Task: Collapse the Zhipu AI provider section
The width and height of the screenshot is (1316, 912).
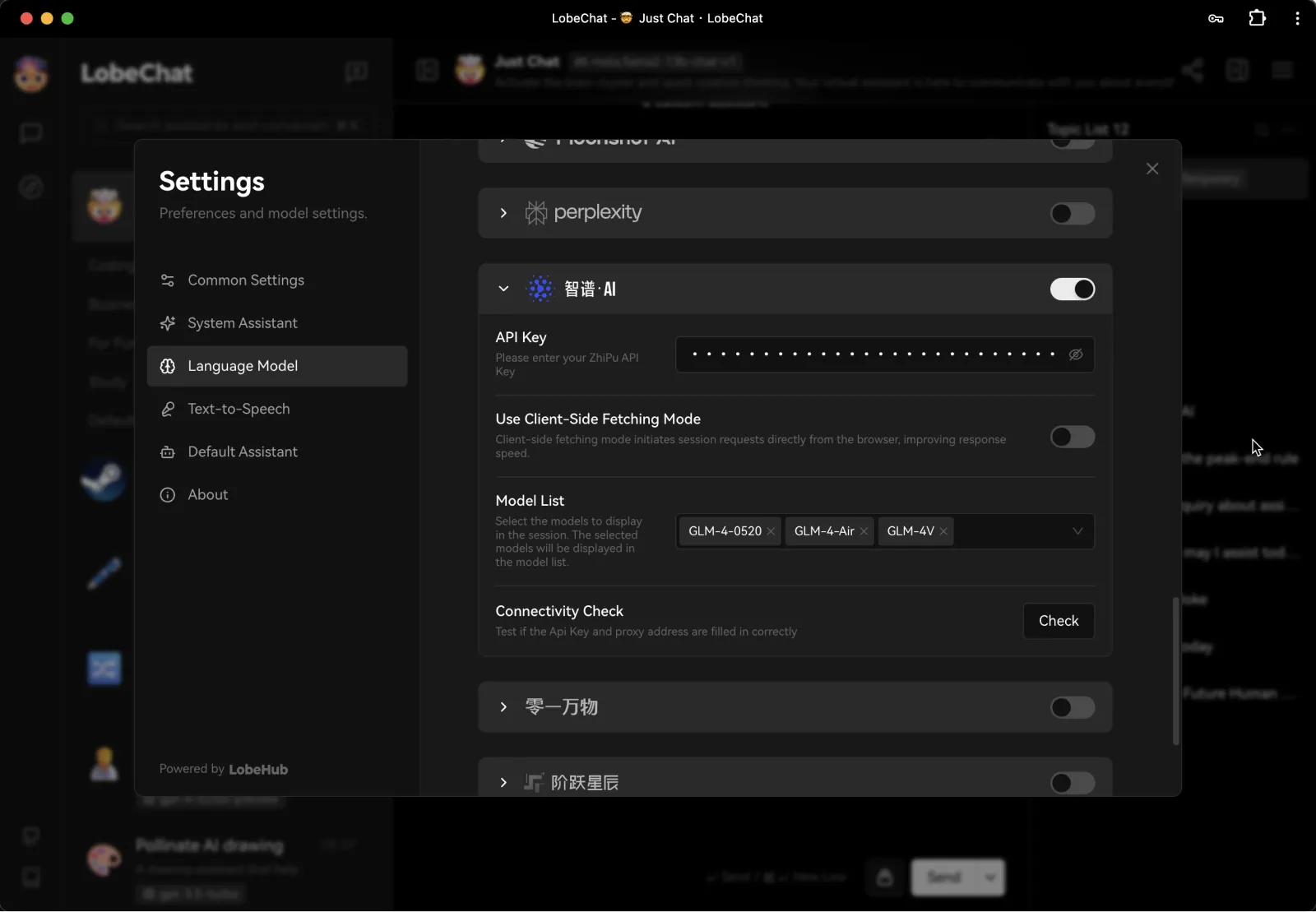Action: [x=503, y=289]
